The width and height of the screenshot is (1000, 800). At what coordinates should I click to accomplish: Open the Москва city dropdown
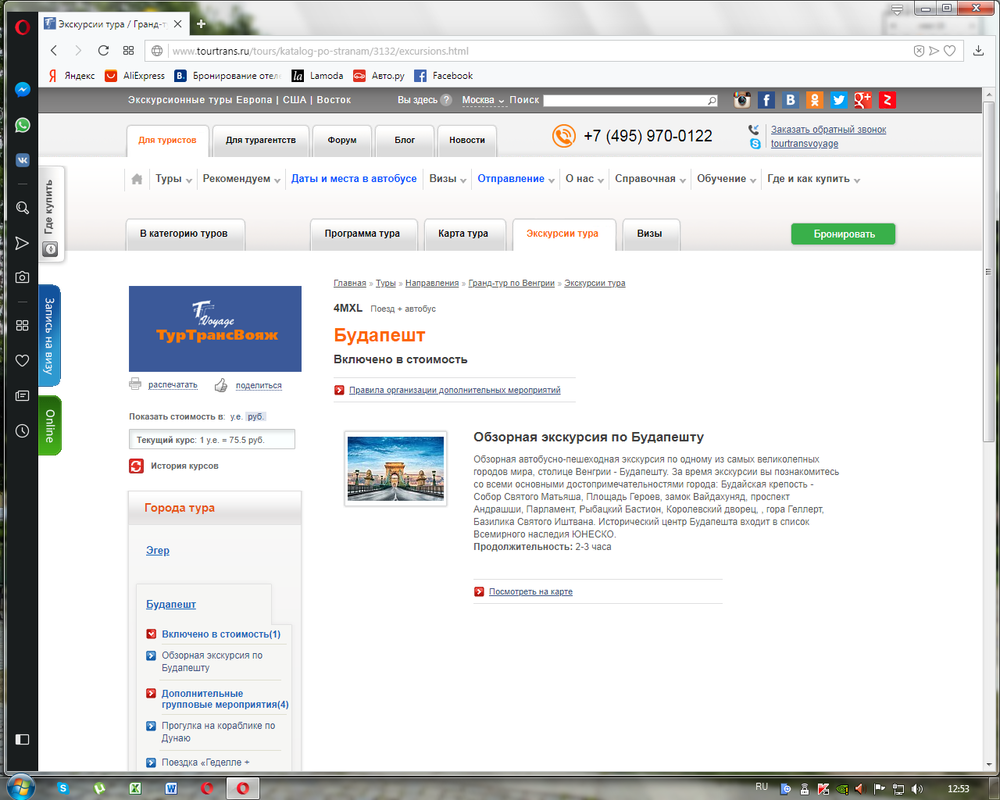point(483,100)
